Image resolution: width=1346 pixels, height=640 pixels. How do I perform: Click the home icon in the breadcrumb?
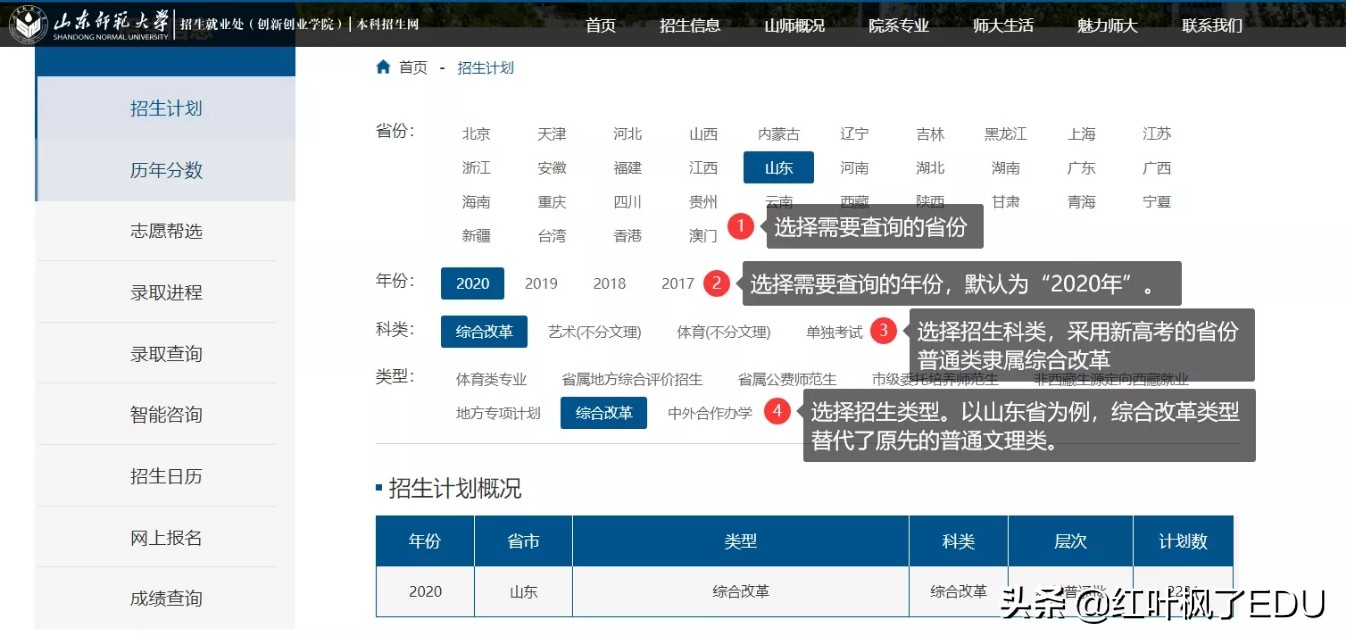[383, 68]
